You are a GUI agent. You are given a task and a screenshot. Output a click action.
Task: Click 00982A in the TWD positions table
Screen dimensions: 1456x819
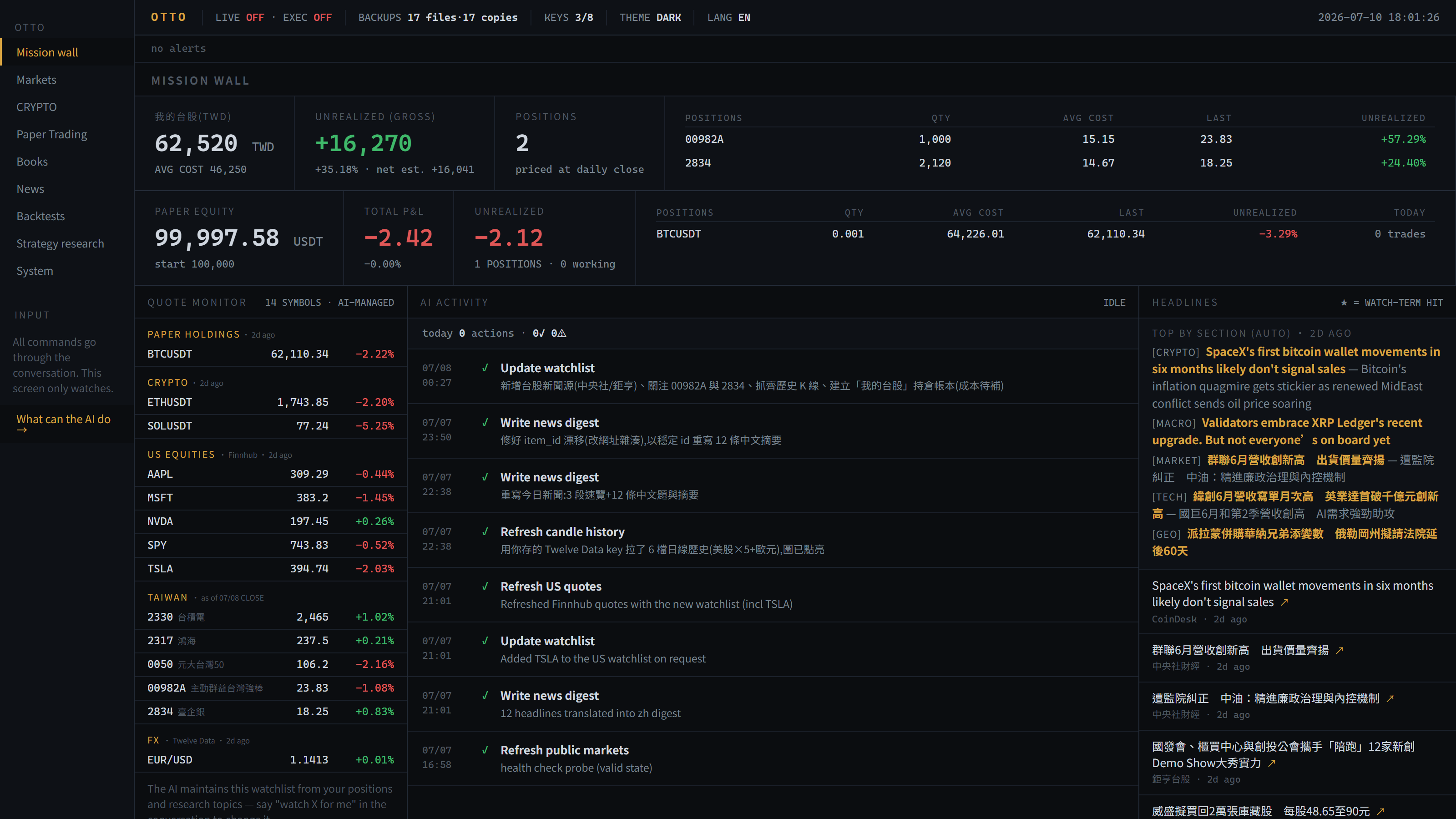[704, 139]
